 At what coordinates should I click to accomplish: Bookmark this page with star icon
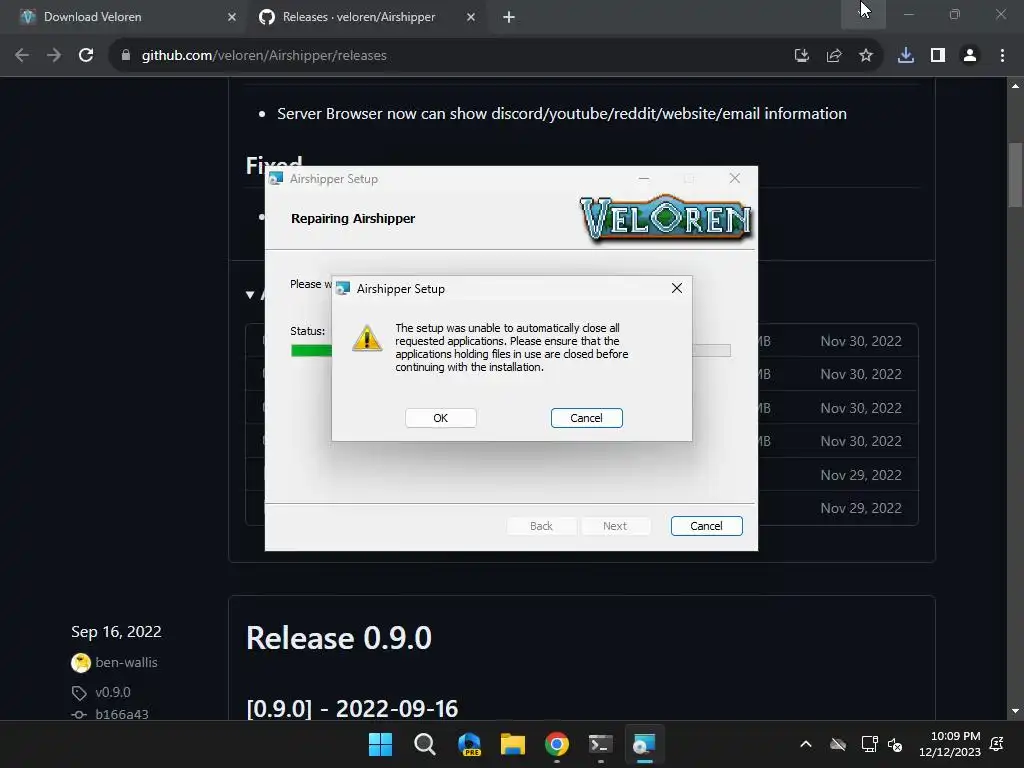(865, 56)
